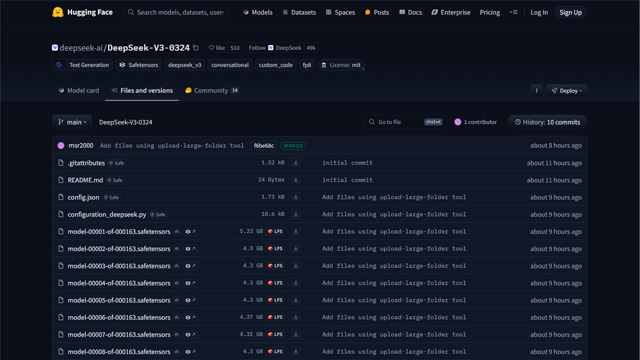Download model-00008-of-000163.safetensors
This screenshot has width=640, height=360.
click(x=296, y=351)
